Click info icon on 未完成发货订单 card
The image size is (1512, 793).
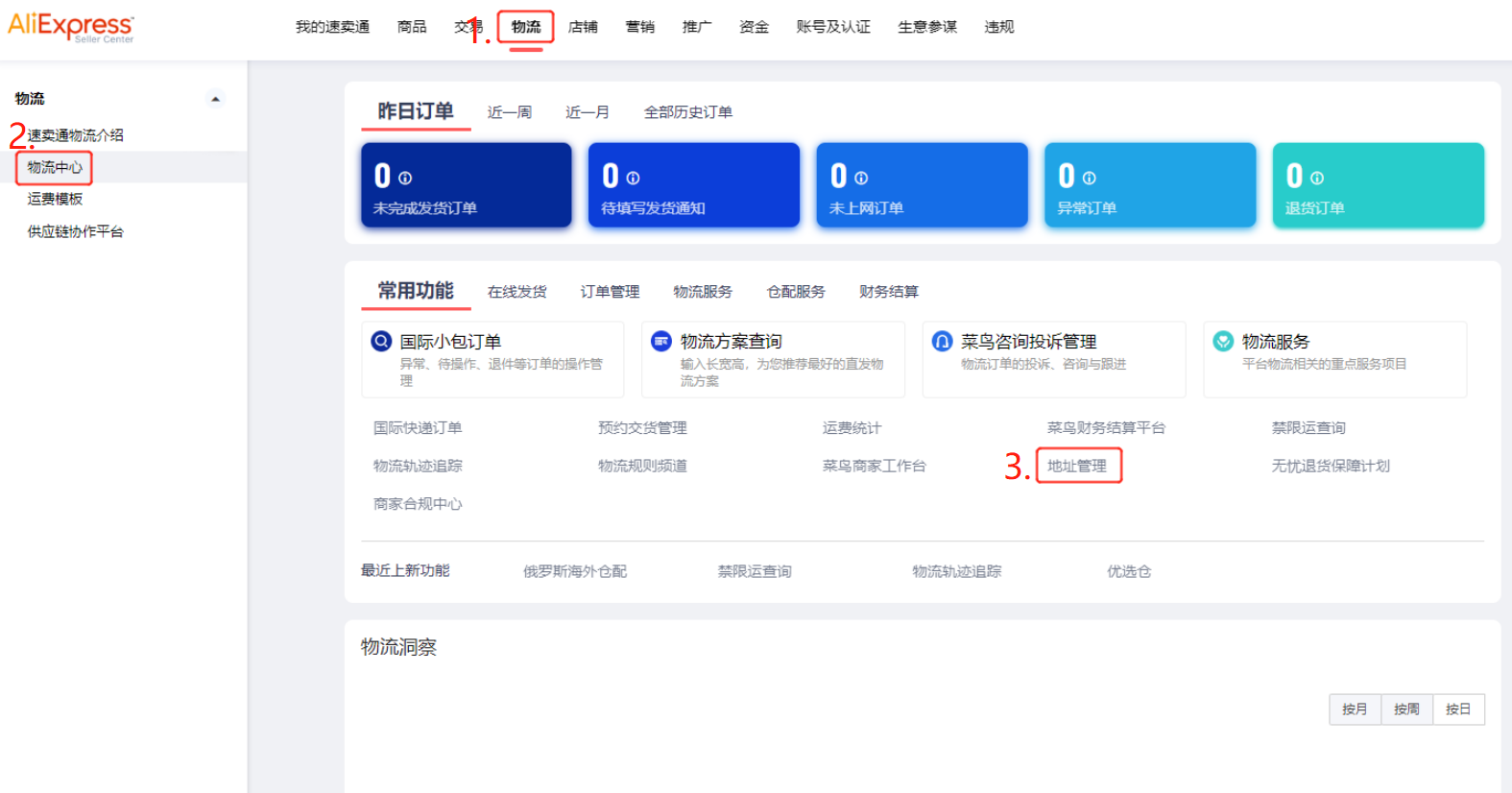(405, 178)
